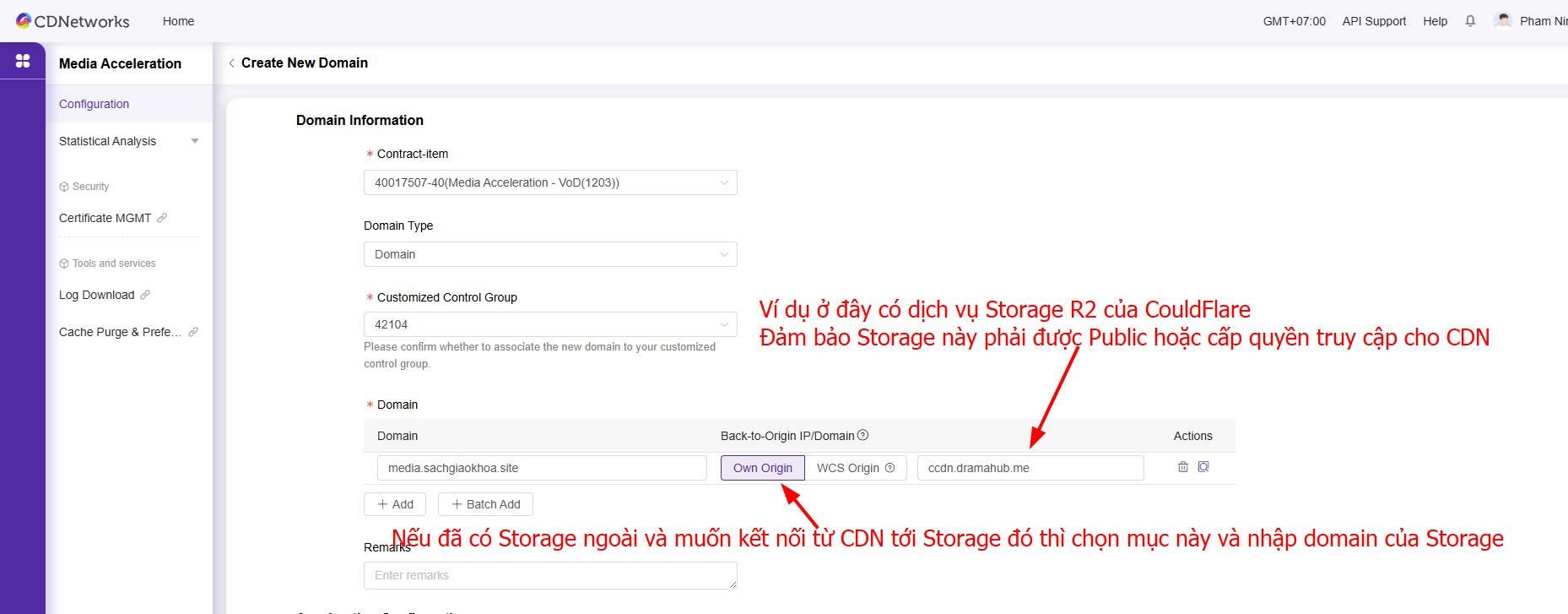Click the WCS Origin help icon
Image resolution: width=1568 pixels, height=614 pixels.
coord(889,468)
